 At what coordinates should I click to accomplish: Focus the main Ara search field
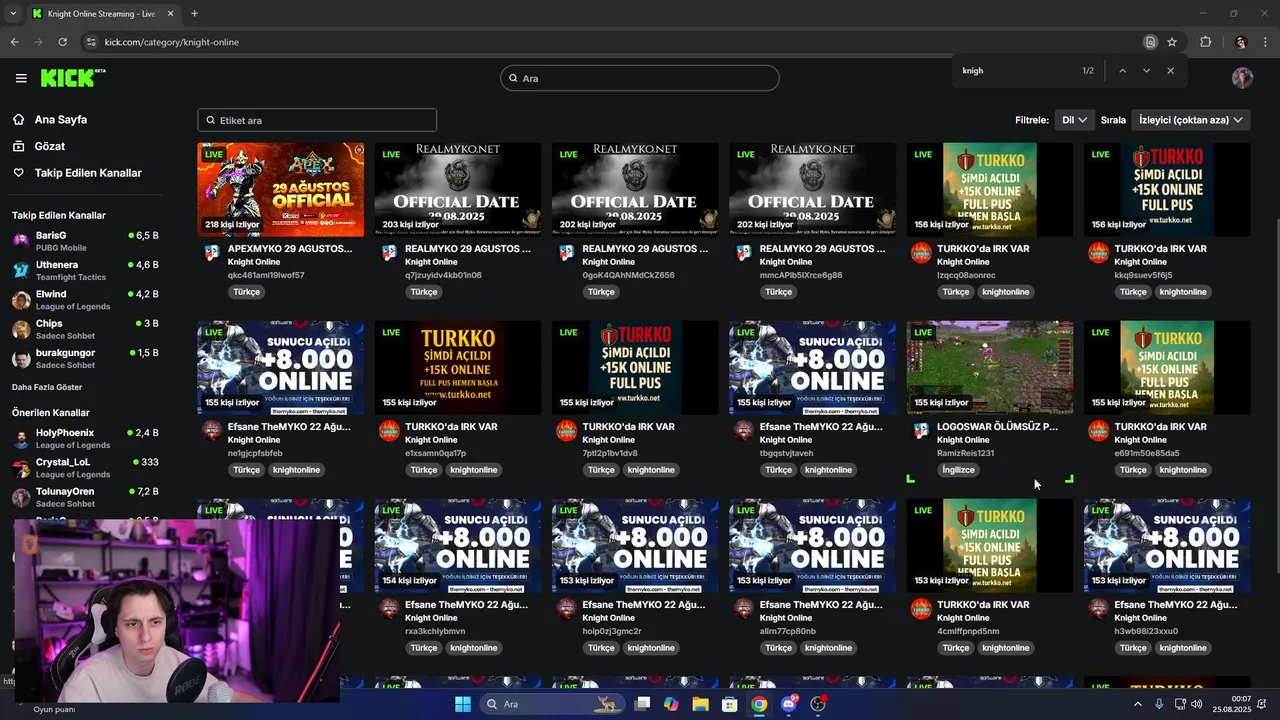point(640,78)
